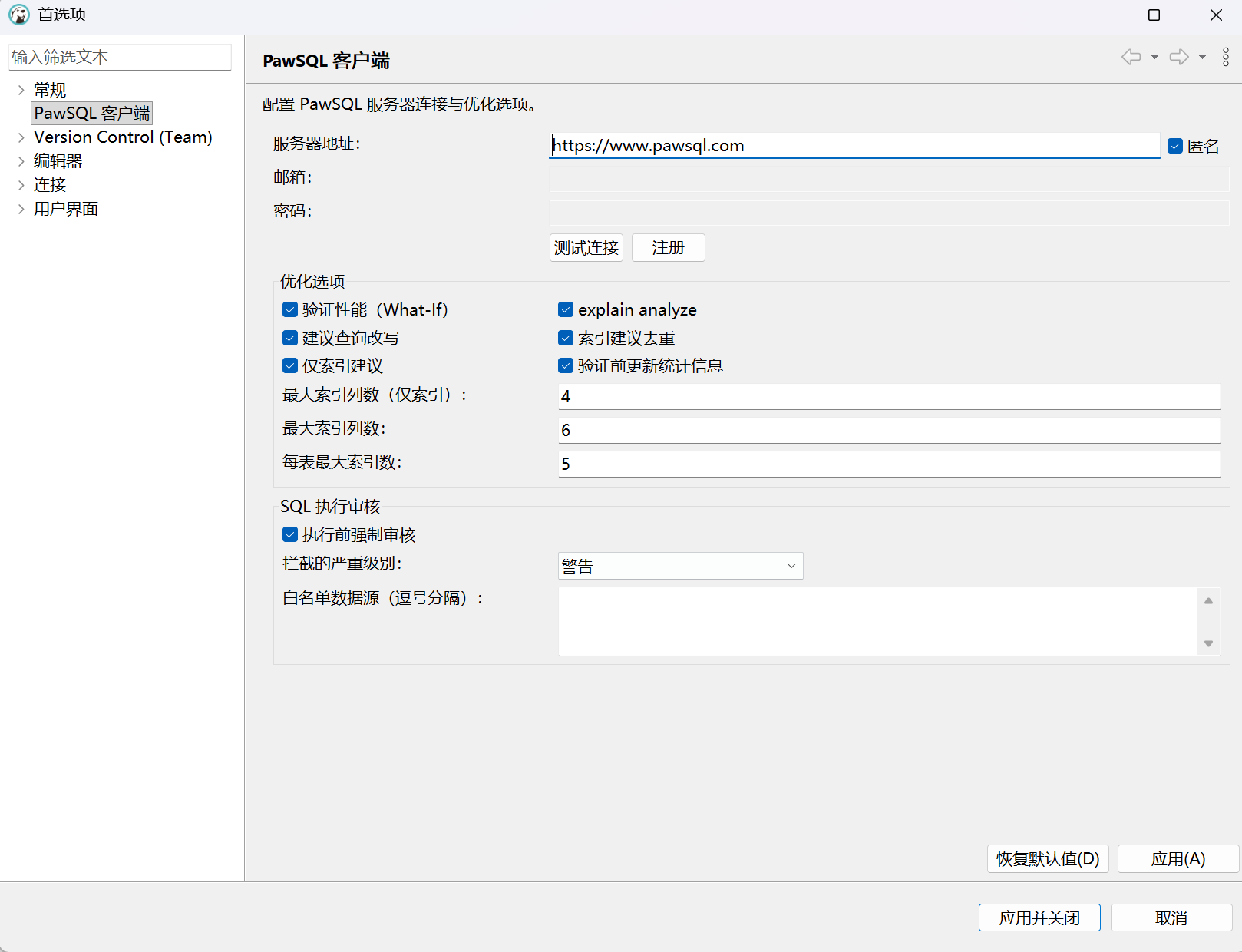The height and width of the screenshot is (952, 1242).
Task: Maximize the 首选项 window
Action: (1154, 15)
